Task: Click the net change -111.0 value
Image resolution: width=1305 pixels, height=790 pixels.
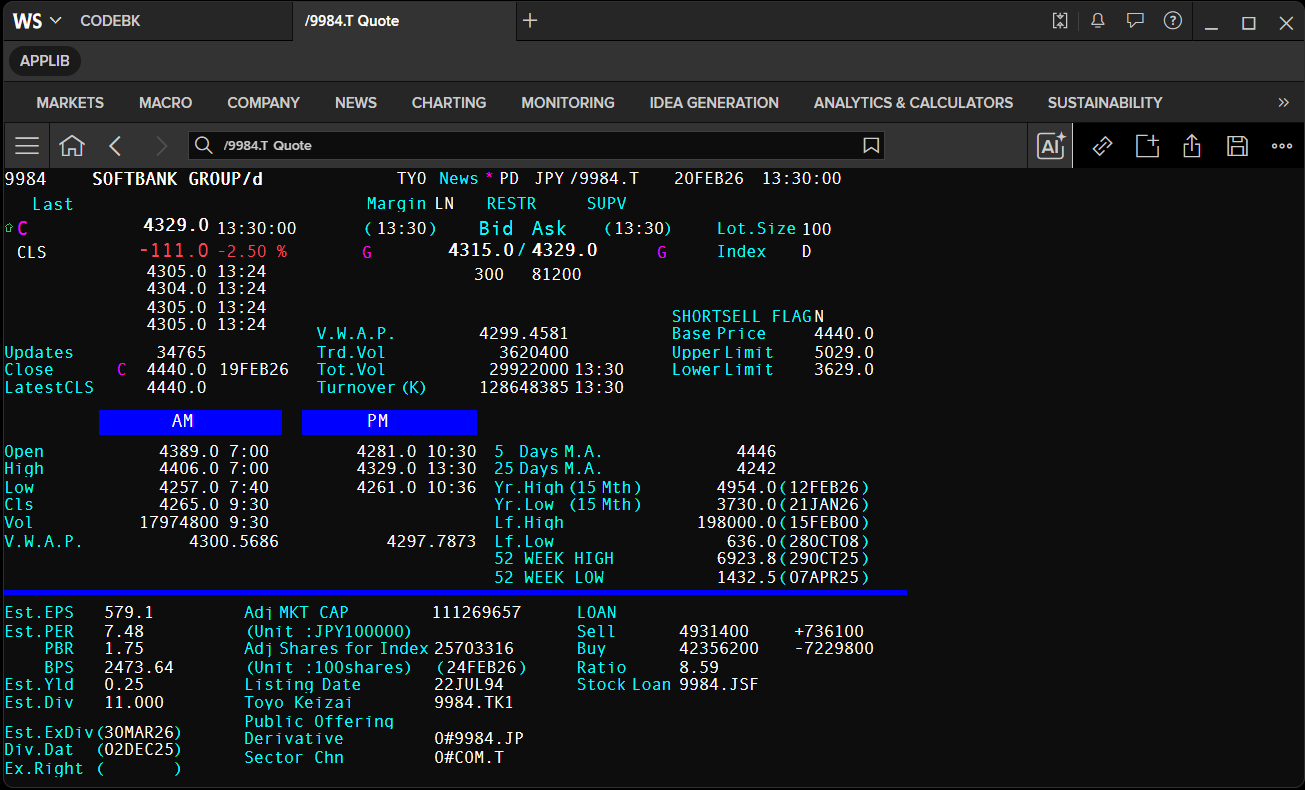Action: coord(174,251)
